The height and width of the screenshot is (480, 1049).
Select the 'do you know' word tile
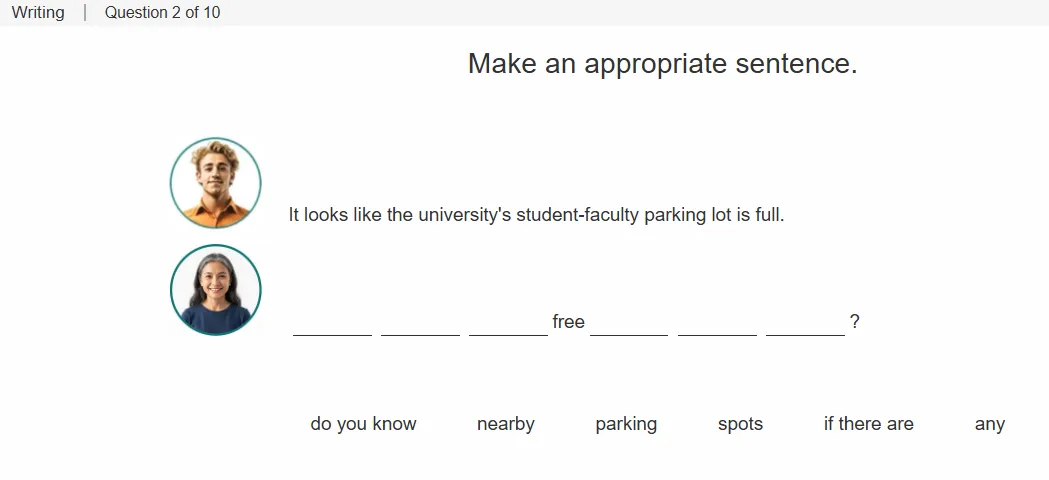point(363,424)
